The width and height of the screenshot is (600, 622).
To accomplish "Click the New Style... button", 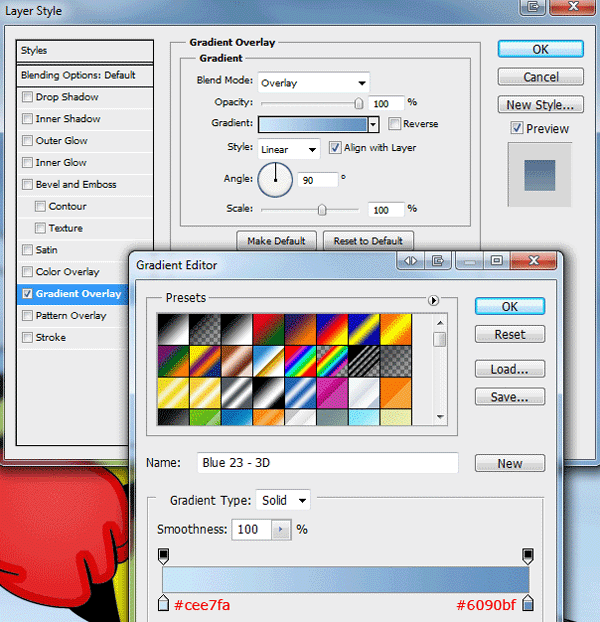I will pos(541,104).
